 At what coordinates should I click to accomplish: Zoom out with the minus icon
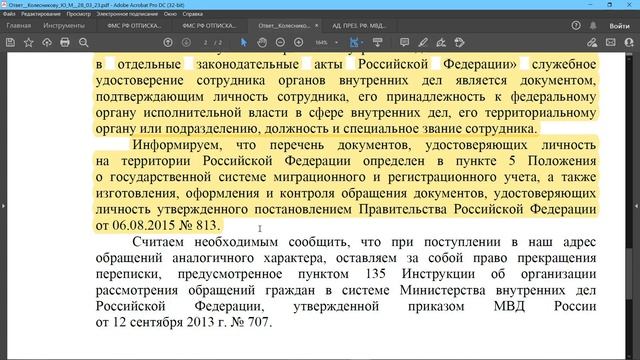[x=280, y=42]
